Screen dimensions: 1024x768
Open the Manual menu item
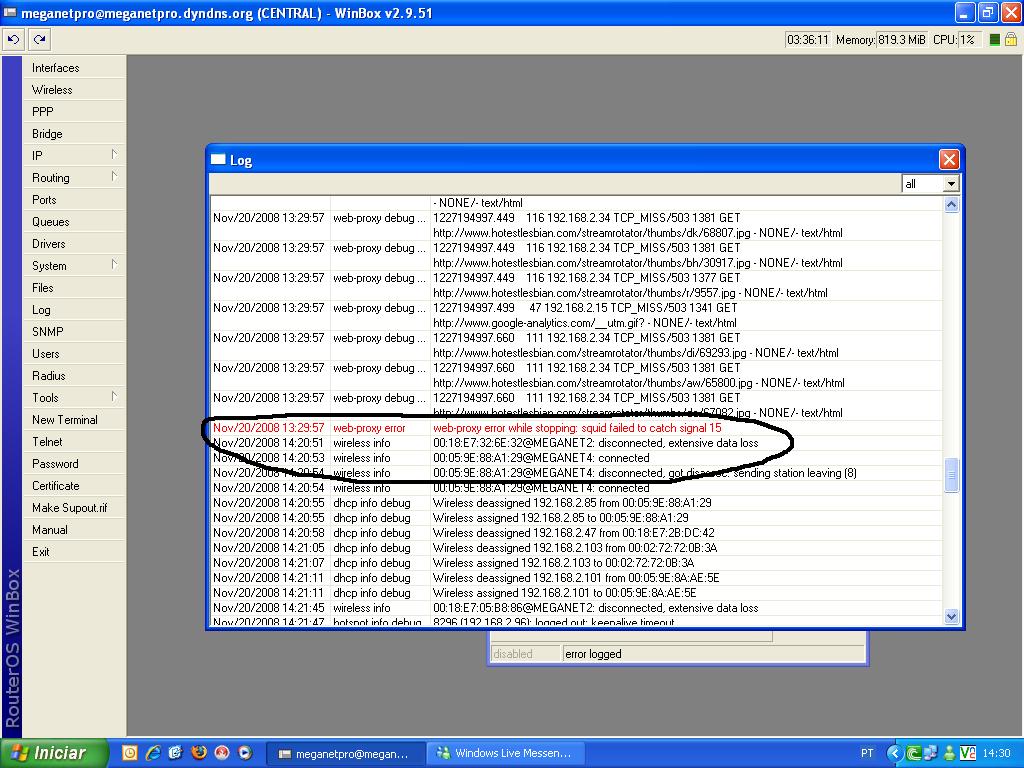click(x=74, y=530)
